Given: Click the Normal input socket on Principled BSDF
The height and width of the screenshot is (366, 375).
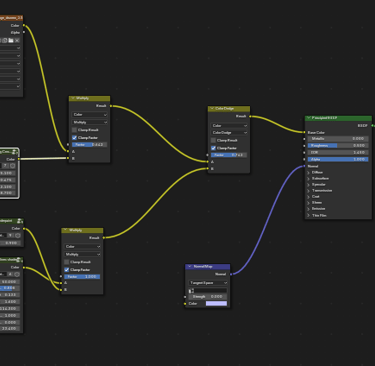Looking at the screenshot, I should pos(305,166).
